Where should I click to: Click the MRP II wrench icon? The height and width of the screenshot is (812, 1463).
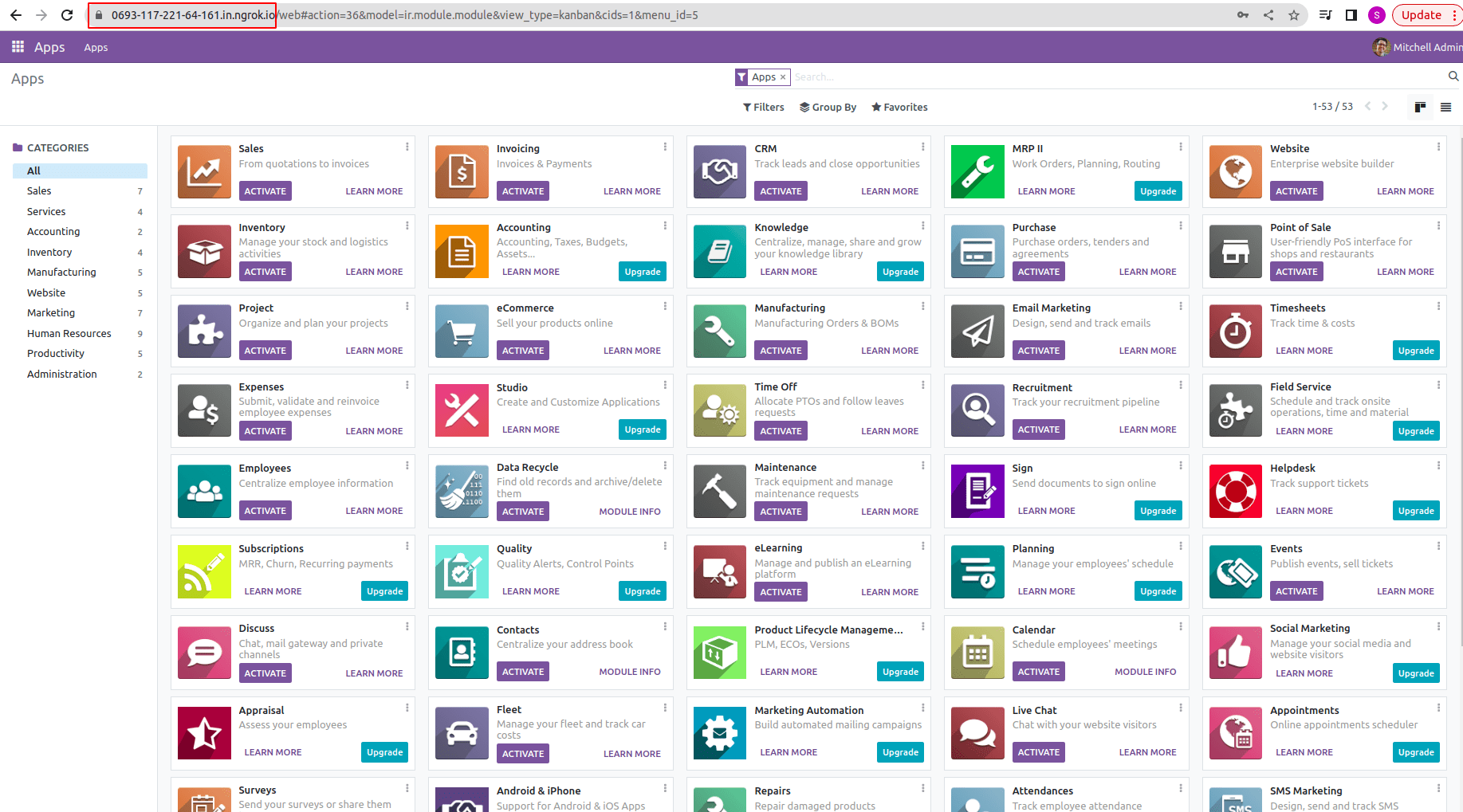[x=977, y=171]
